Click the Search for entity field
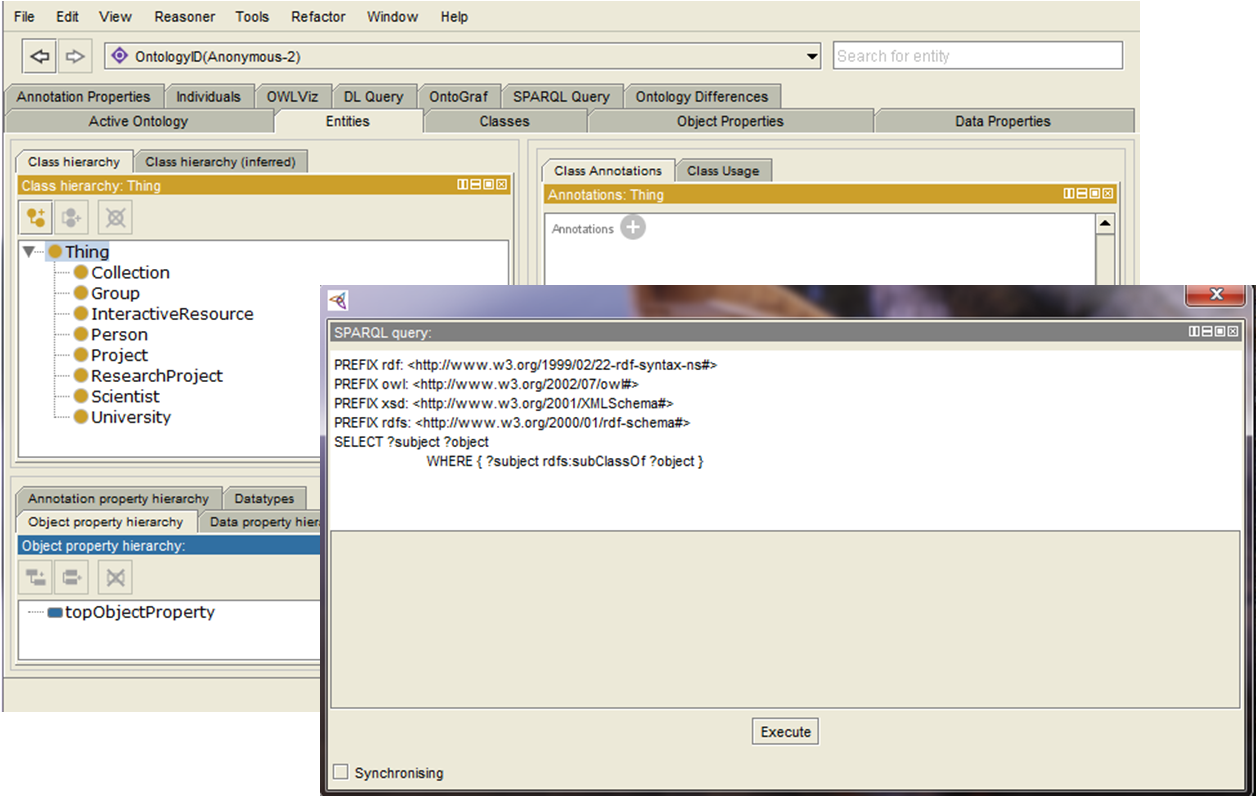The image size is (1257, 797). click(977, 56)
